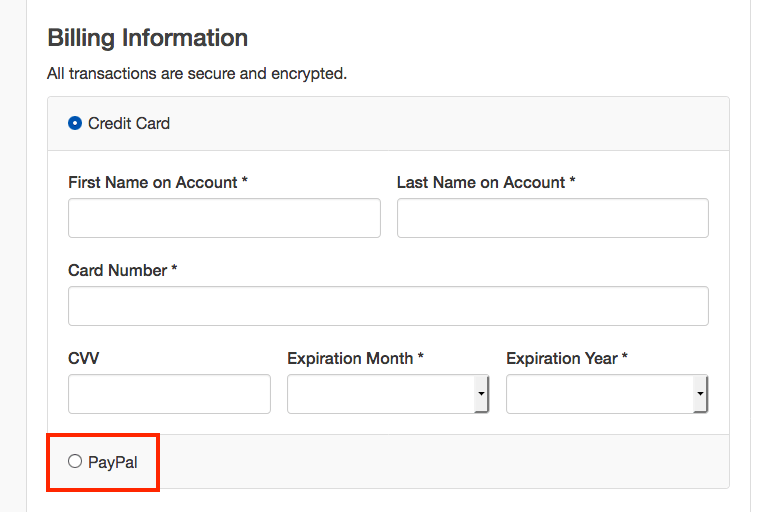Click the 'CVV' label text
The height and width of the screenshot is (512, 777).
[84, 358]
